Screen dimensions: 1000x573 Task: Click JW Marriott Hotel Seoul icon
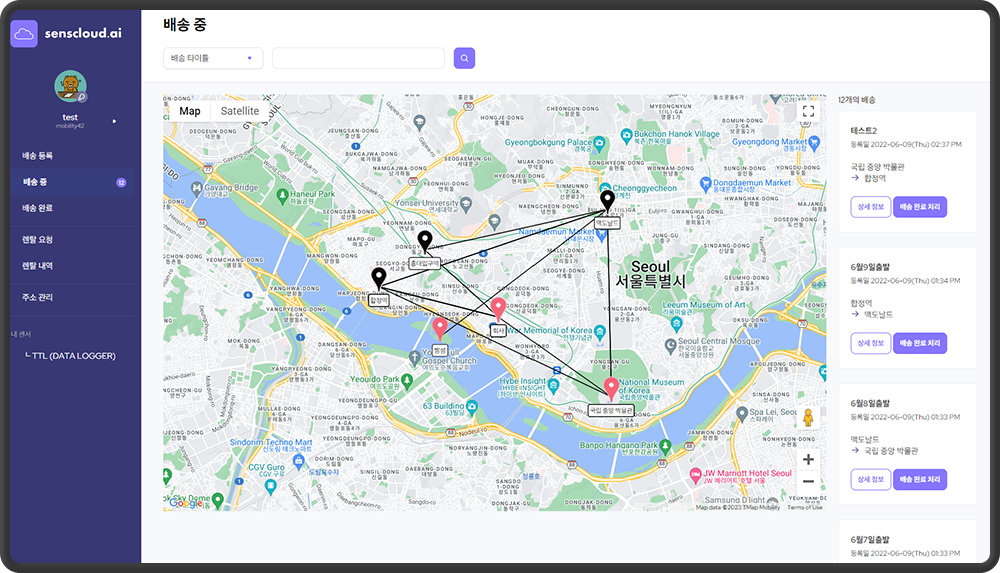click(x=695, y=475)
